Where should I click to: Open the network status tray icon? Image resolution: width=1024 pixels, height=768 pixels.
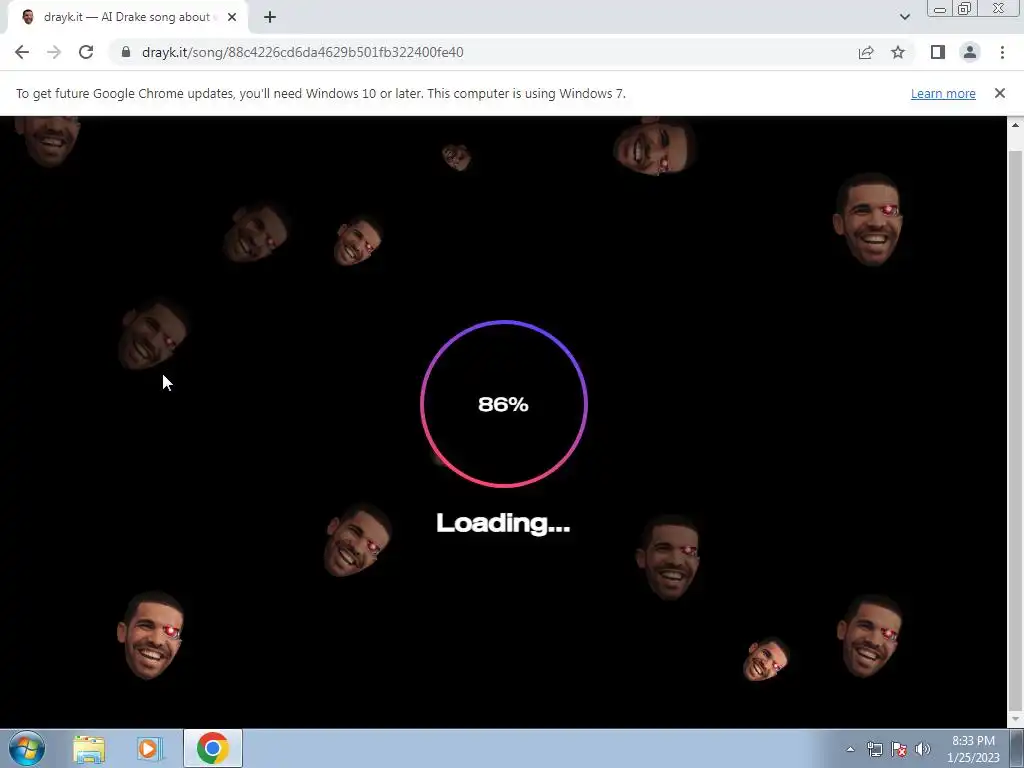pos(874,749)
